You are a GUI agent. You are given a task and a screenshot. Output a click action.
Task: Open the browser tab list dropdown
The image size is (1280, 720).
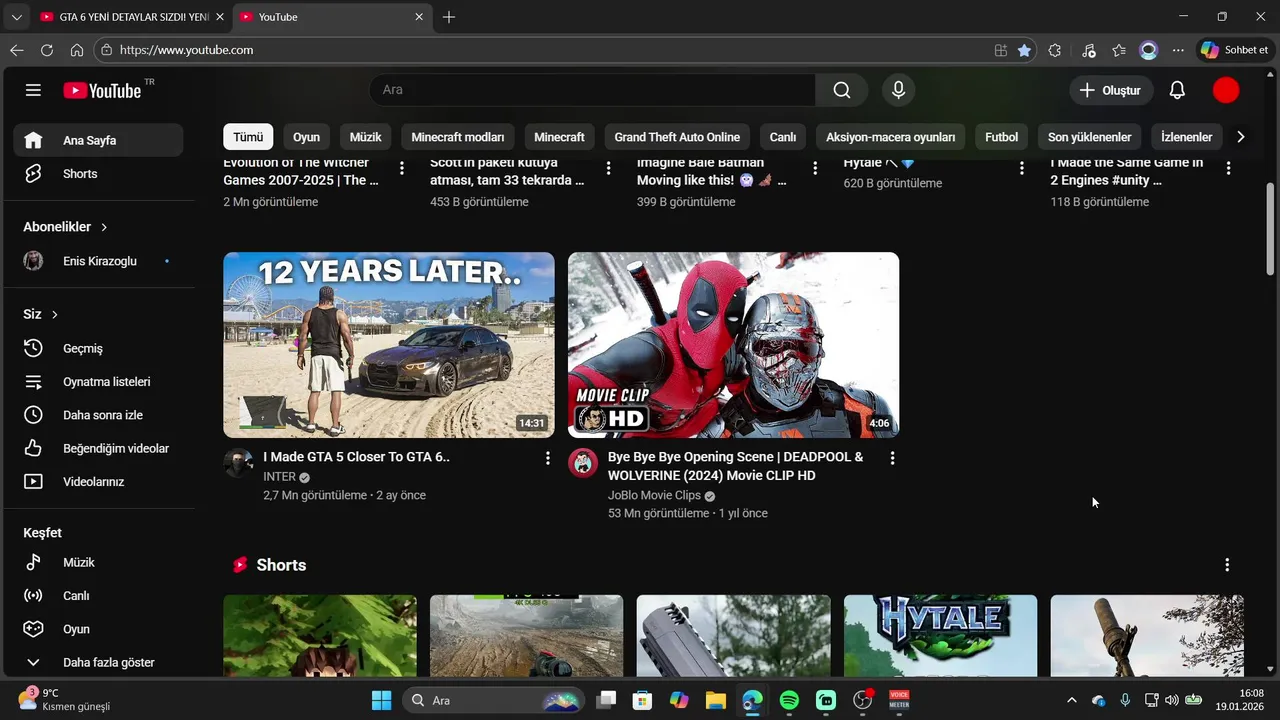click(x=16, y=17)
